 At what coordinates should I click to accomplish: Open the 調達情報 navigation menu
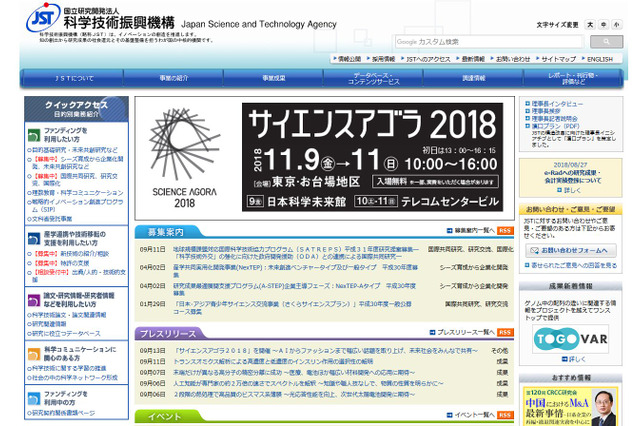point(473,78)
